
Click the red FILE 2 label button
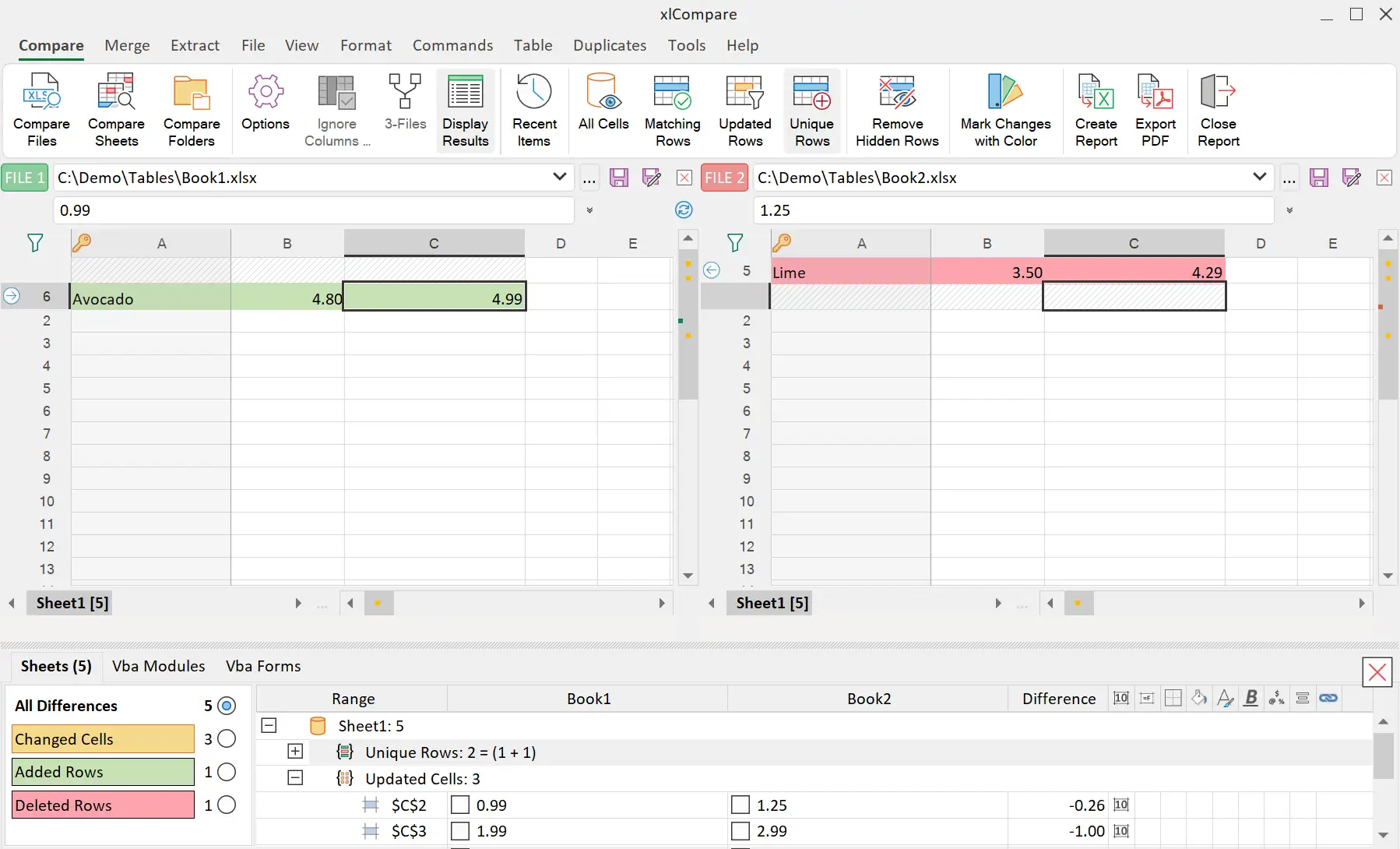(x=724, y=178)
